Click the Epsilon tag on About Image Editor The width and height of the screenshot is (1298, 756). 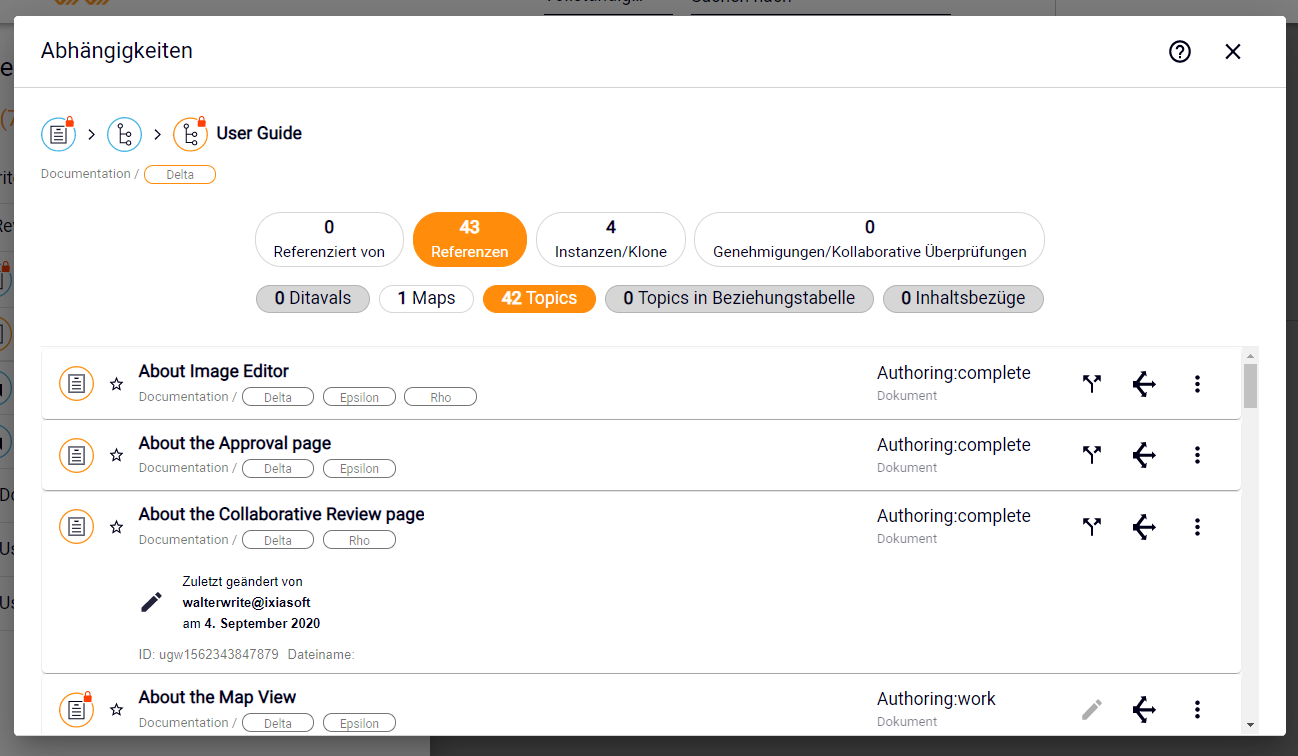359,397
